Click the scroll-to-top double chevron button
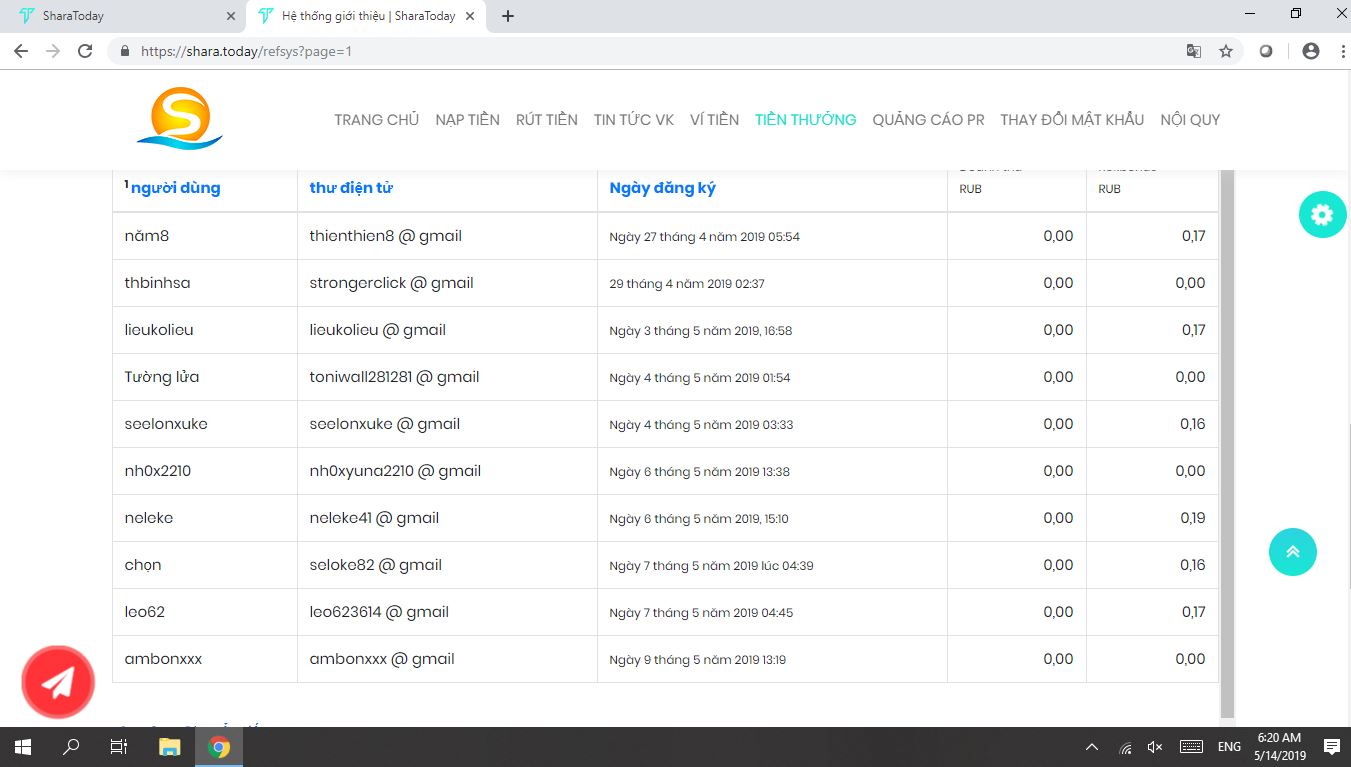The width and height of the screenshot is (1351, 767). click(1293, 552)
